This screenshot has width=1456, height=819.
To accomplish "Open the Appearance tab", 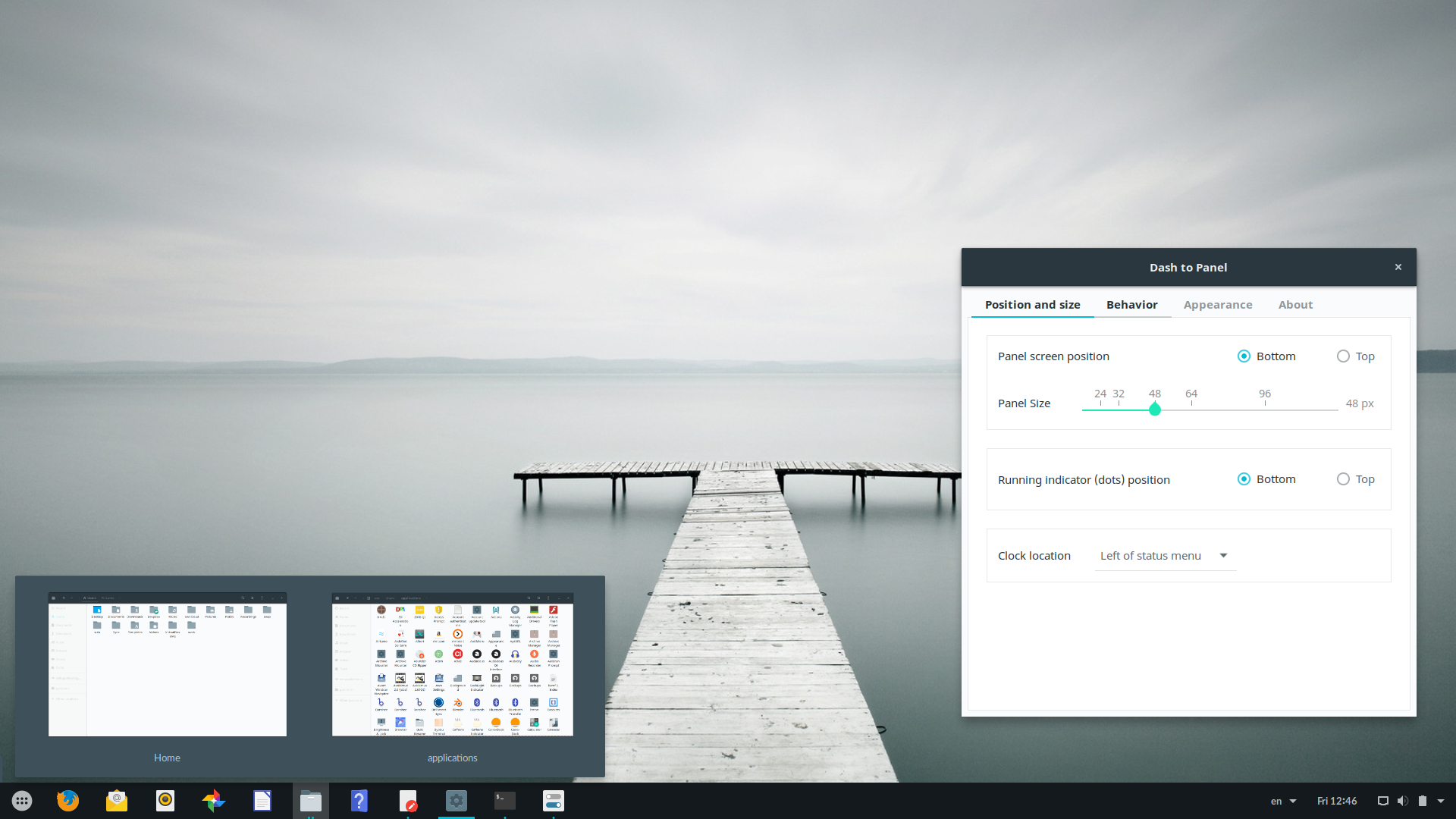I will tap(1218, 304).
